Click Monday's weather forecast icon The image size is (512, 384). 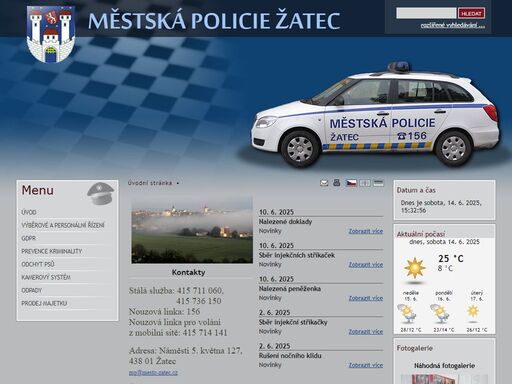pos(440,313)
